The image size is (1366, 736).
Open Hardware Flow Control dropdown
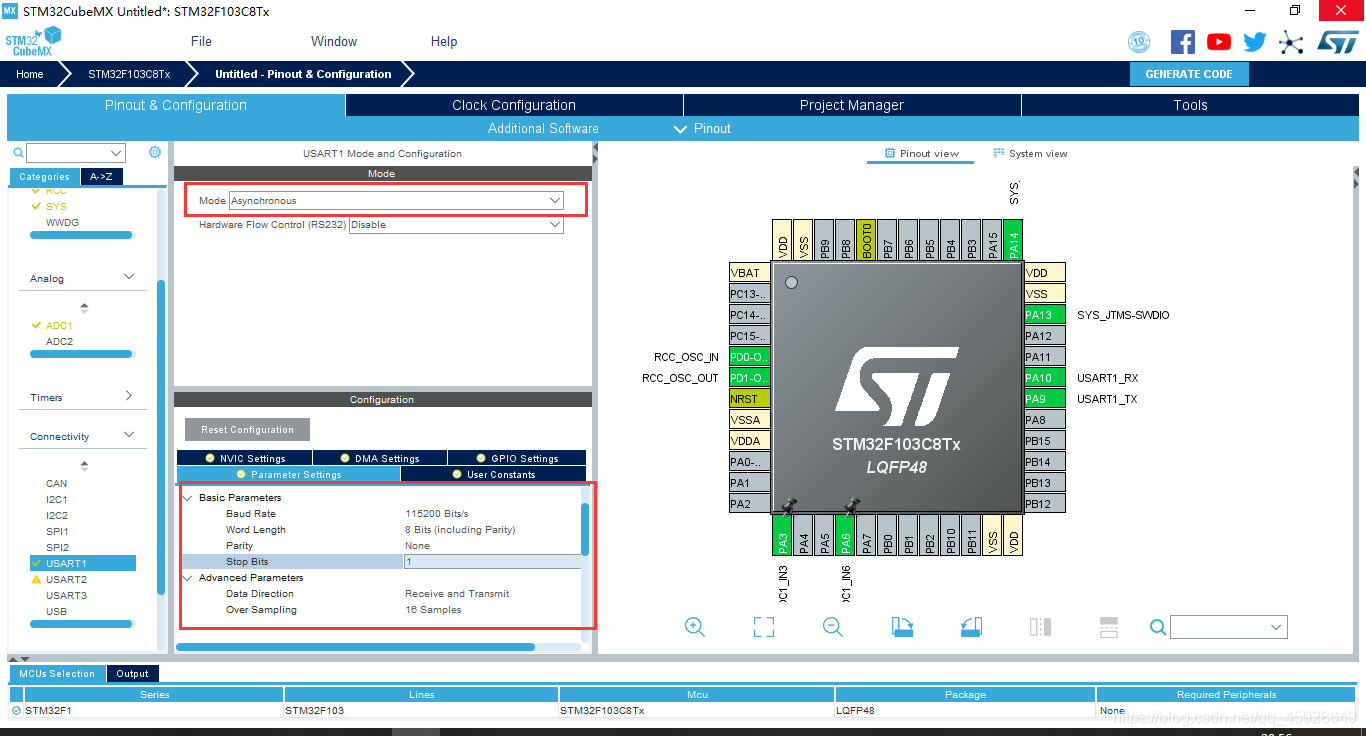pos(456,225)
